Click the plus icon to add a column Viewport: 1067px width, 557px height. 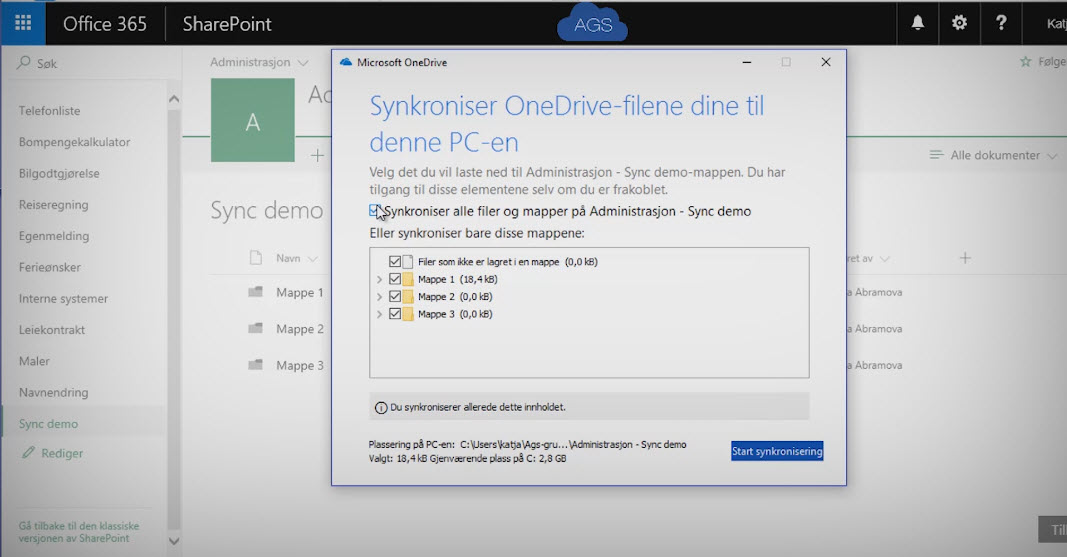pos(965,258)
